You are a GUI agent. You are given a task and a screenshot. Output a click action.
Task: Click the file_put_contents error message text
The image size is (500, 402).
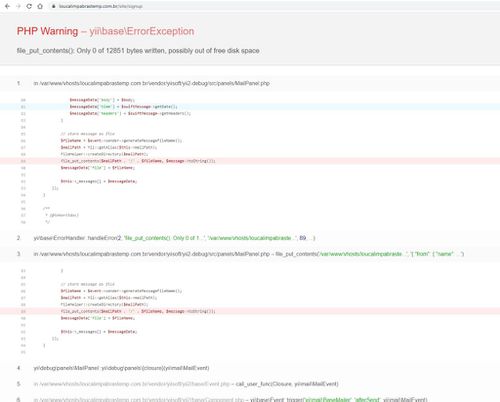[138, 51]
